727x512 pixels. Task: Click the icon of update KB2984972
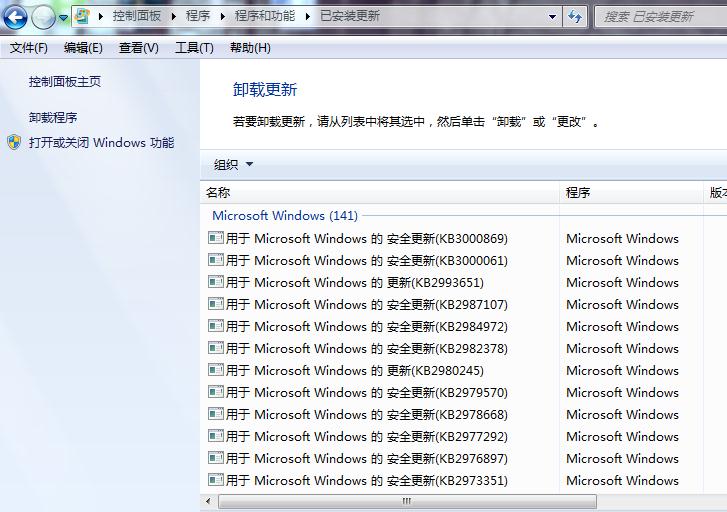[x=216, y=326]
